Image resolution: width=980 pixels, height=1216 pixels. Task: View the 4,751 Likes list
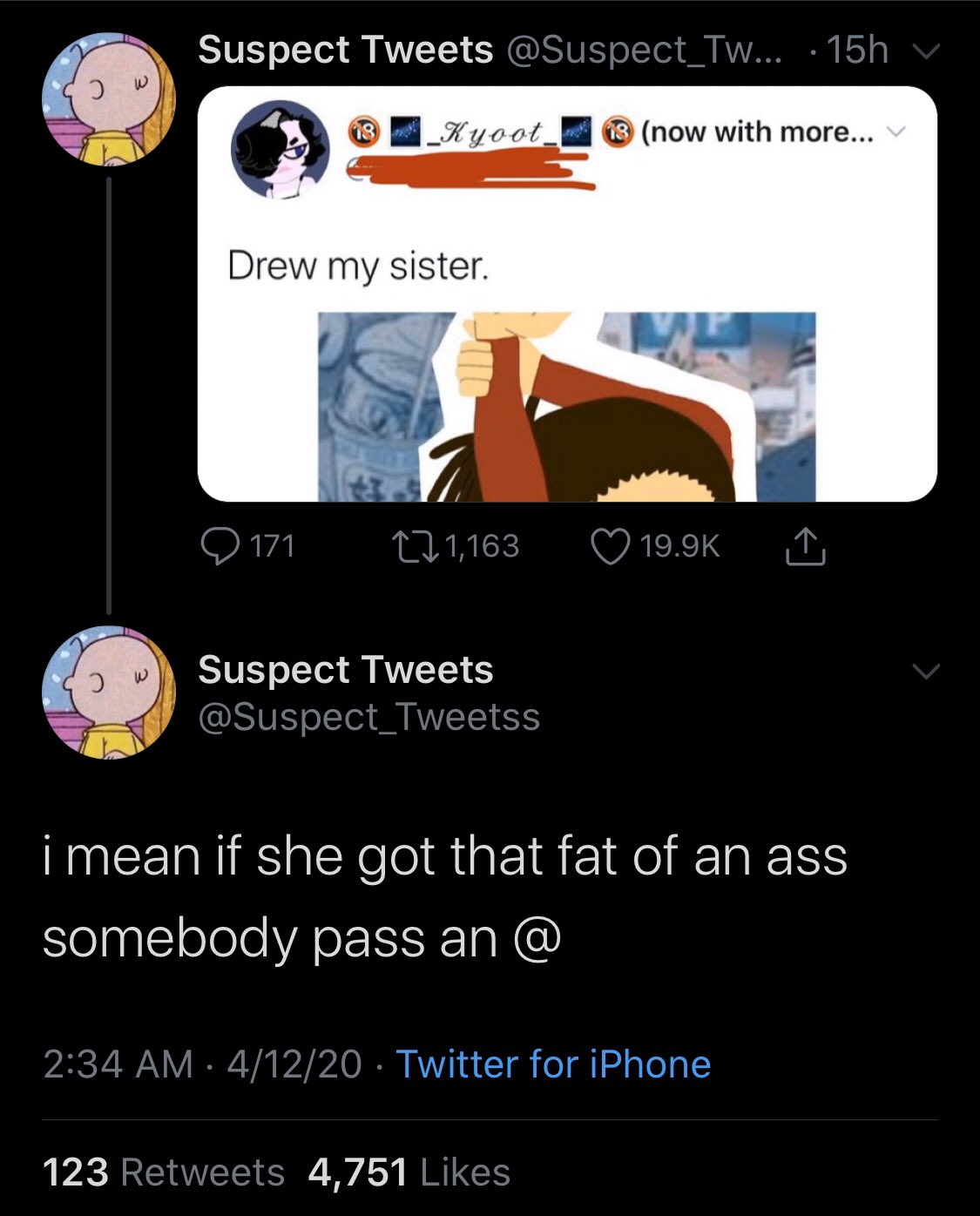(409, 1172)
